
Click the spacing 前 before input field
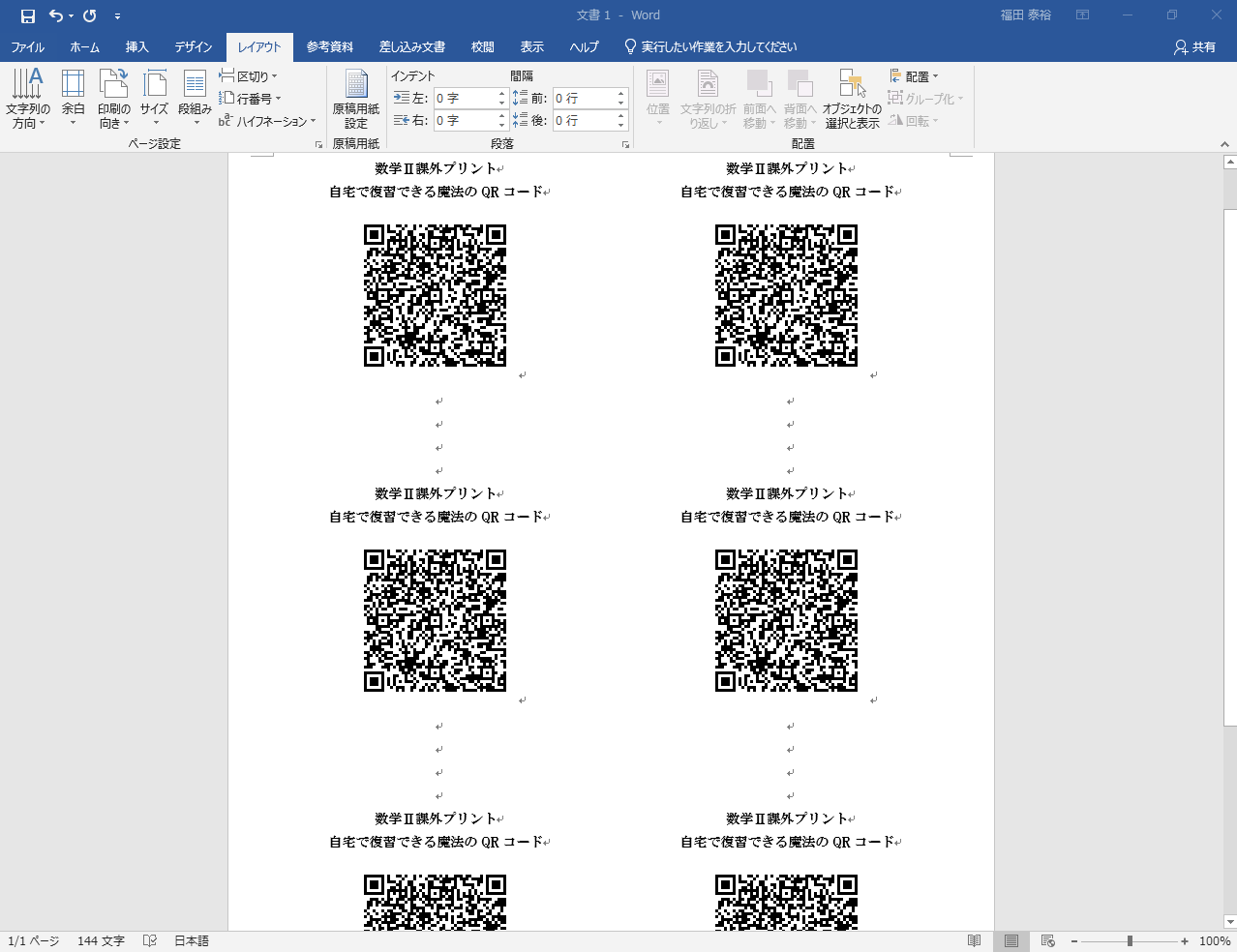584,98
